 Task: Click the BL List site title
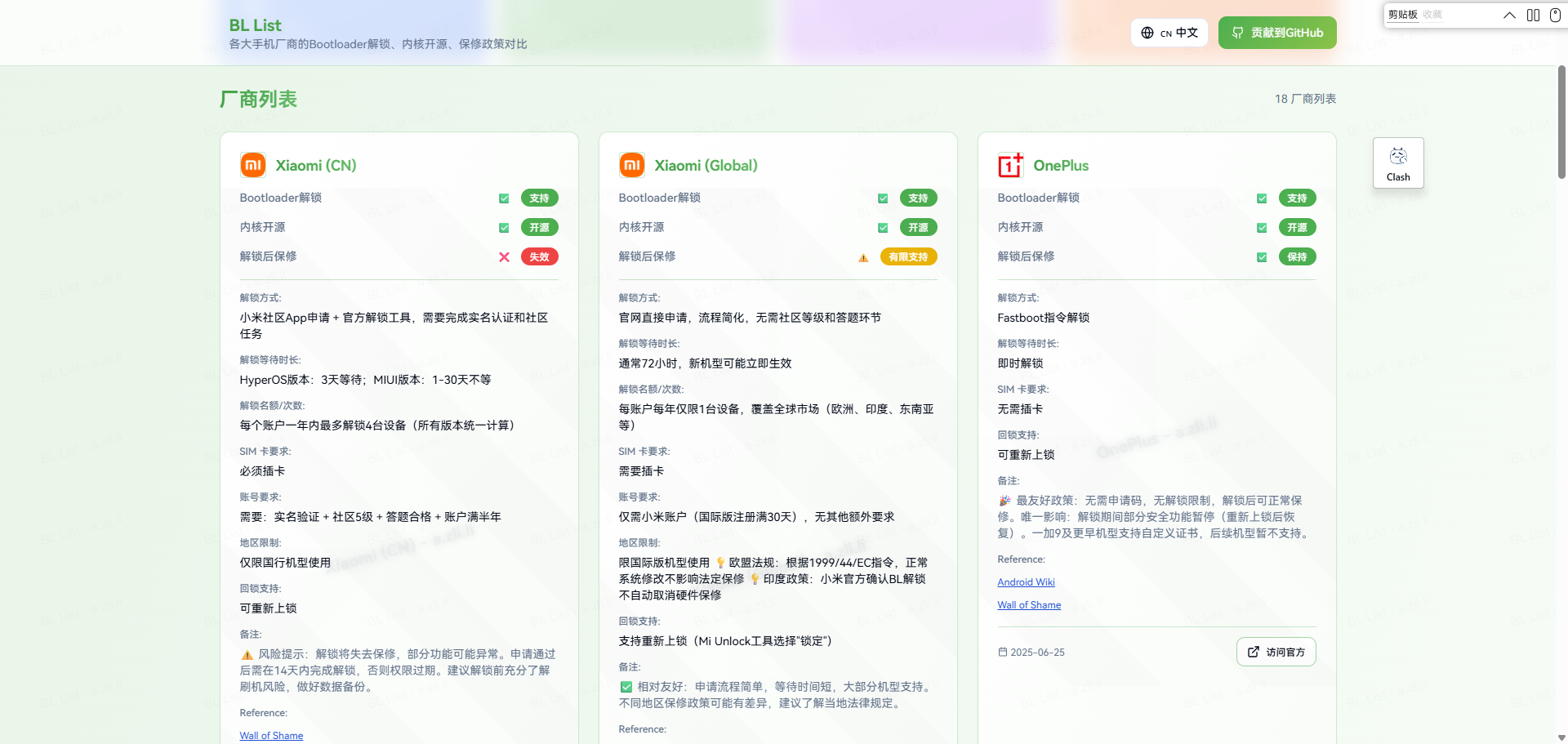[255, 25]
